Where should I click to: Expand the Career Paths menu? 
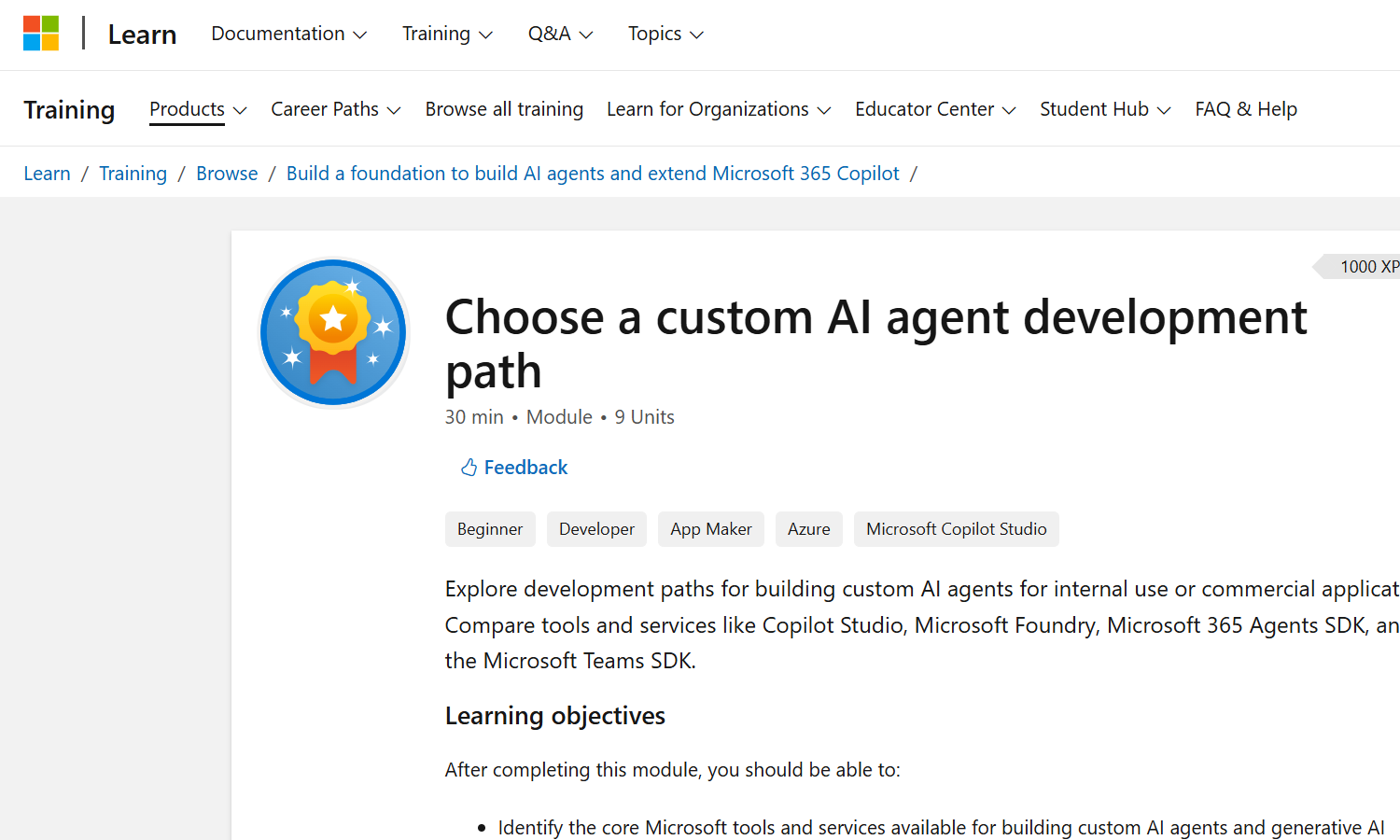point(335,109)
